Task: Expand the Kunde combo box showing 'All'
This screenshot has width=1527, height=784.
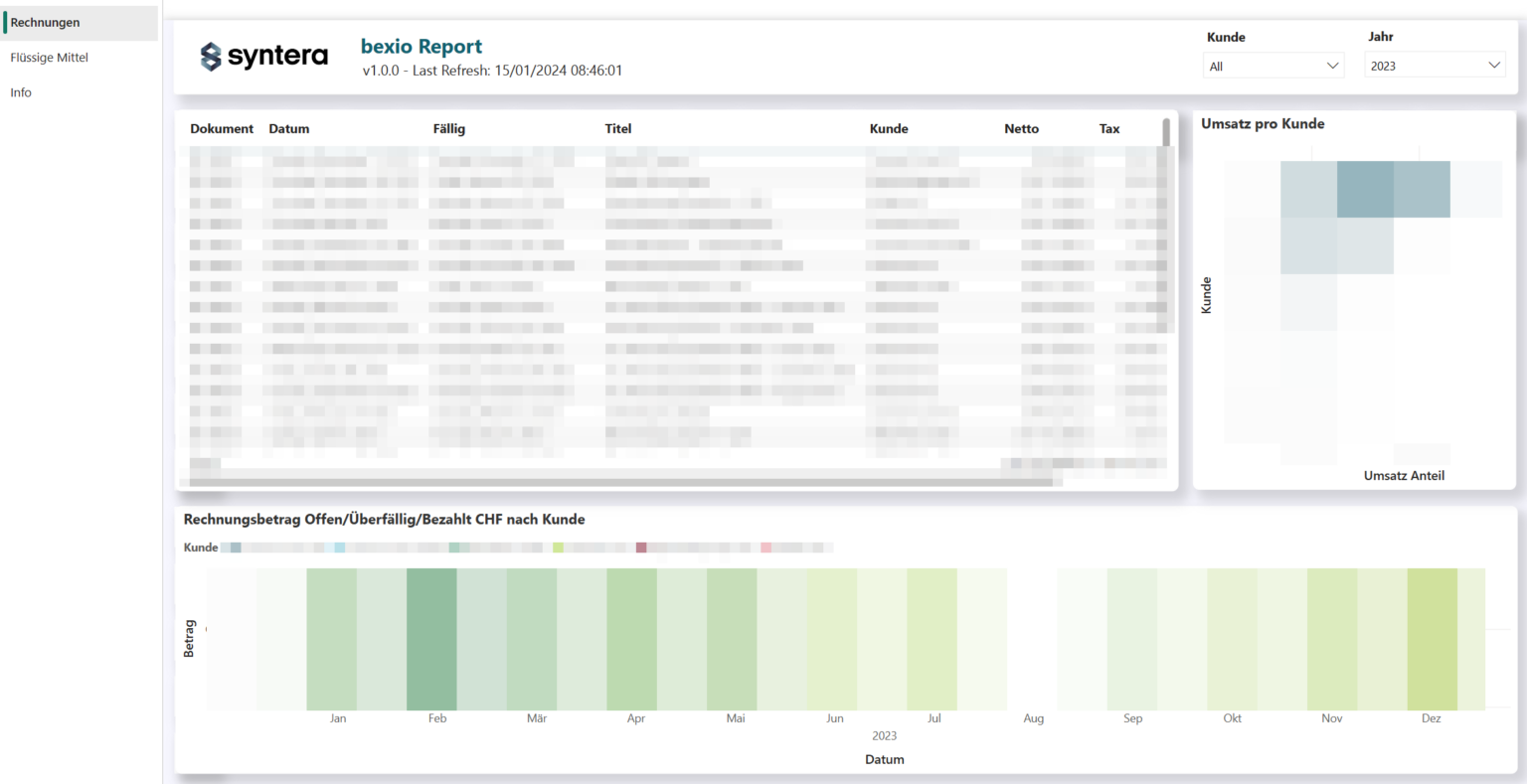Action: click(x=1273, y=65)
